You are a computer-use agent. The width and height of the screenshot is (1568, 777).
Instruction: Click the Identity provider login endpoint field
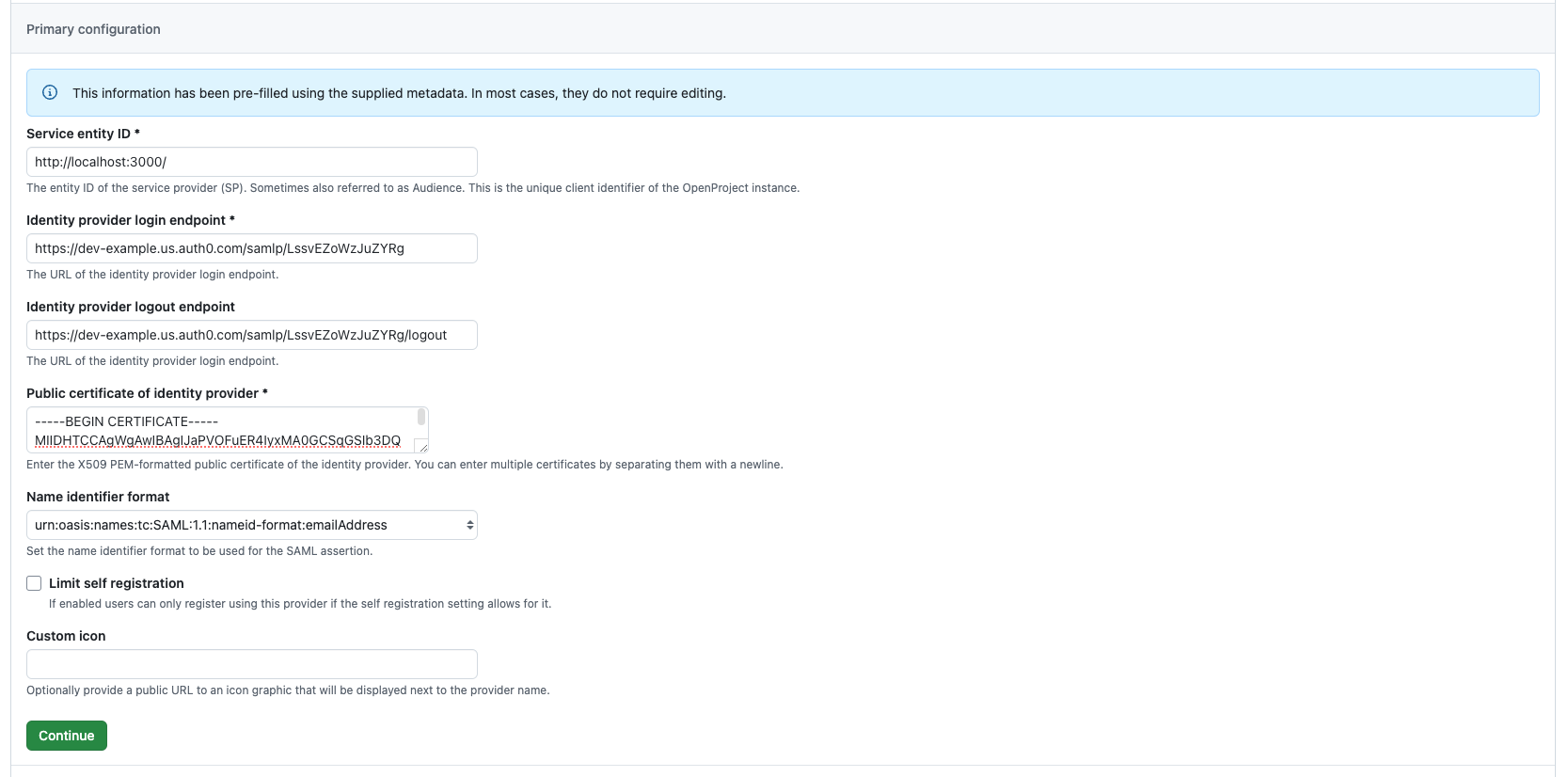(251, 248)
